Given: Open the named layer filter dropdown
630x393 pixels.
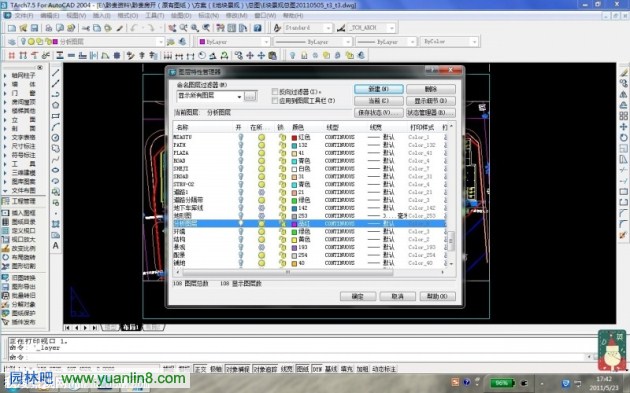Looking at the screenshot, I should (x=239, y=96).
